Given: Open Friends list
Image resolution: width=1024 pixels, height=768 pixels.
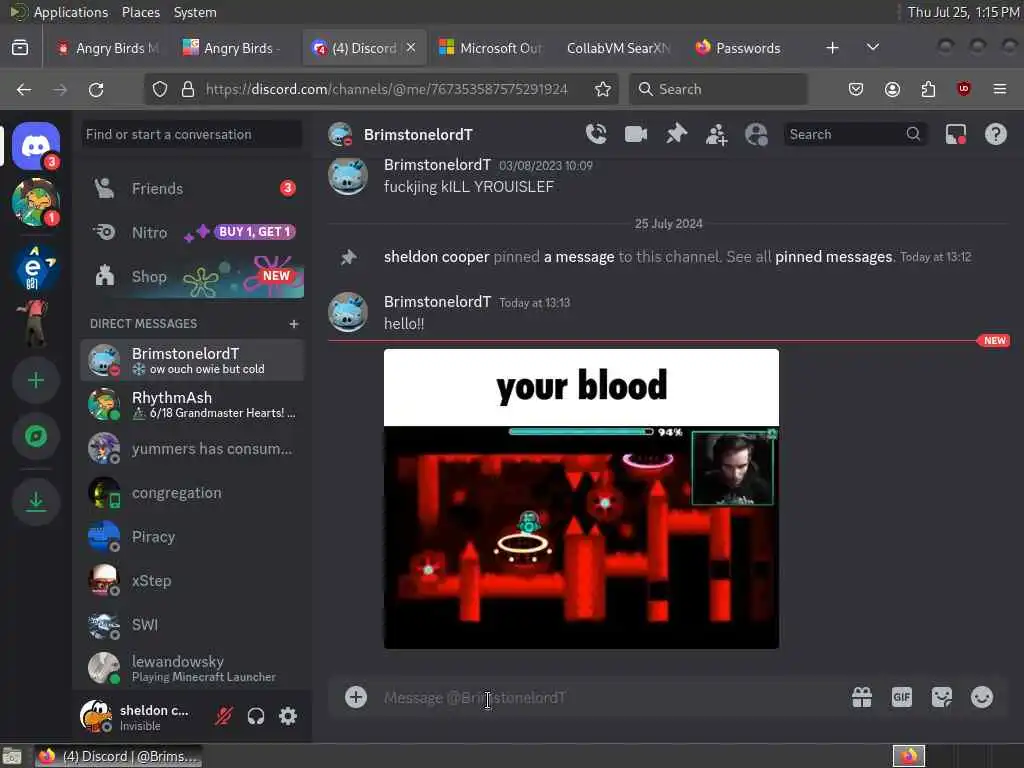Looking at the screenshot, I should coord(192,188).
